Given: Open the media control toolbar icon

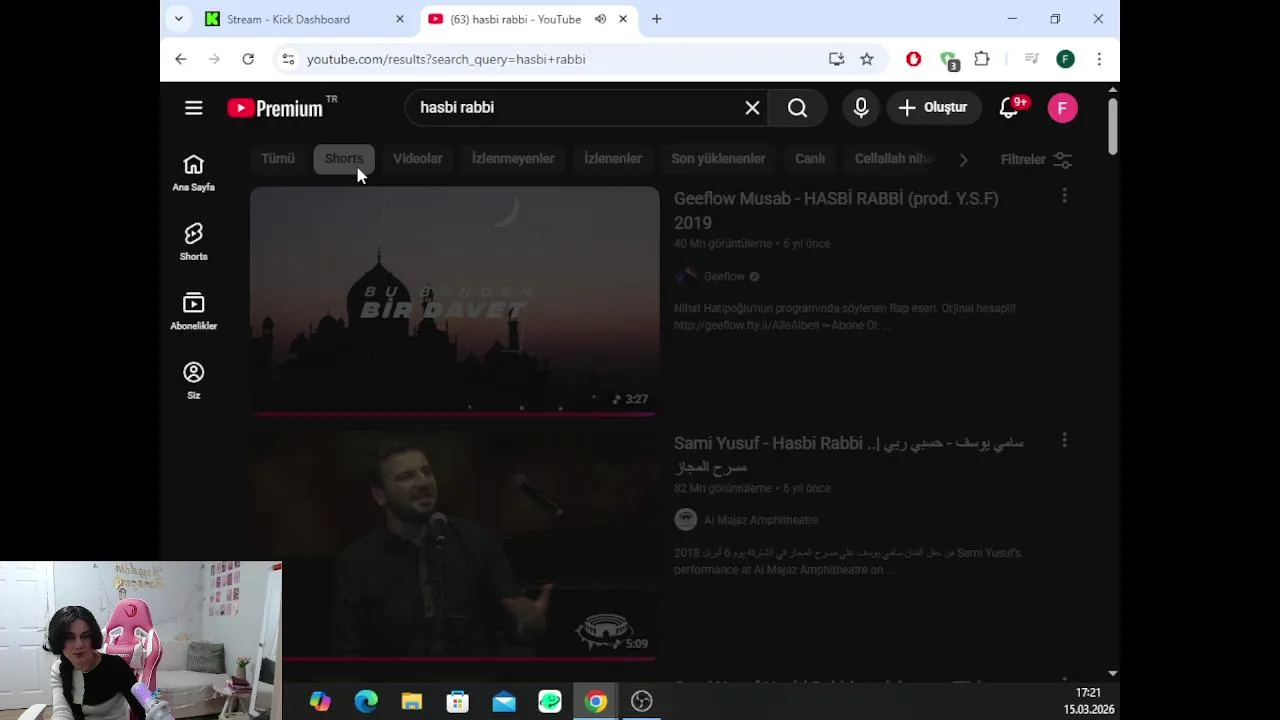Looking at the screenshot, I should [1032, 59].
